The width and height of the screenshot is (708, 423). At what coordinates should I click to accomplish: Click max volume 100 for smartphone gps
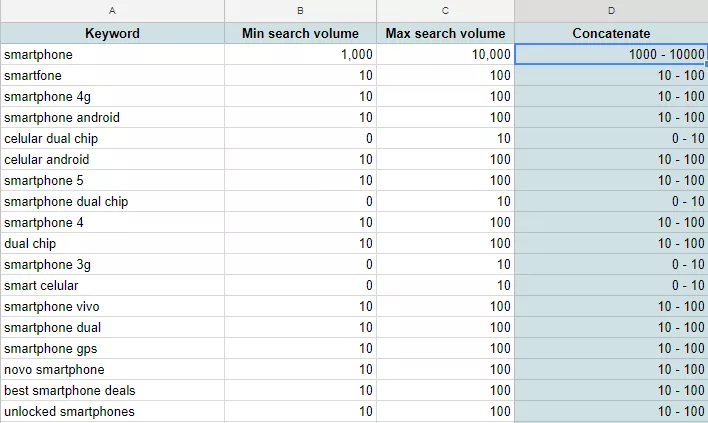pos(445,349)
